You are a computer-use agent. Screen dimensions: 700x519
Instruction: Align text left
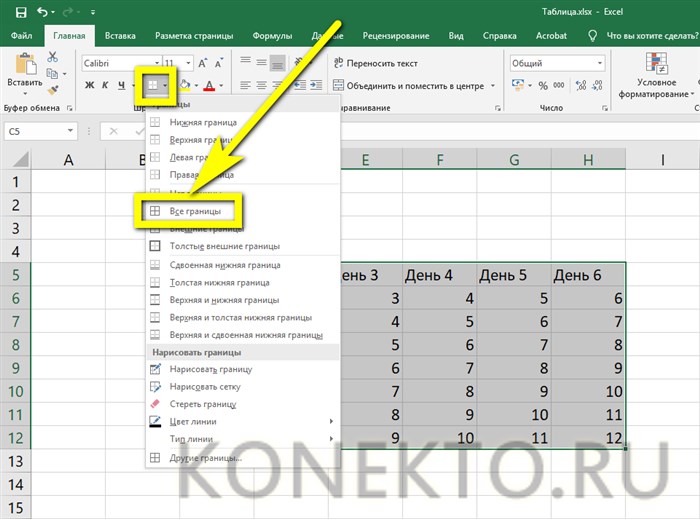point(245,85)
